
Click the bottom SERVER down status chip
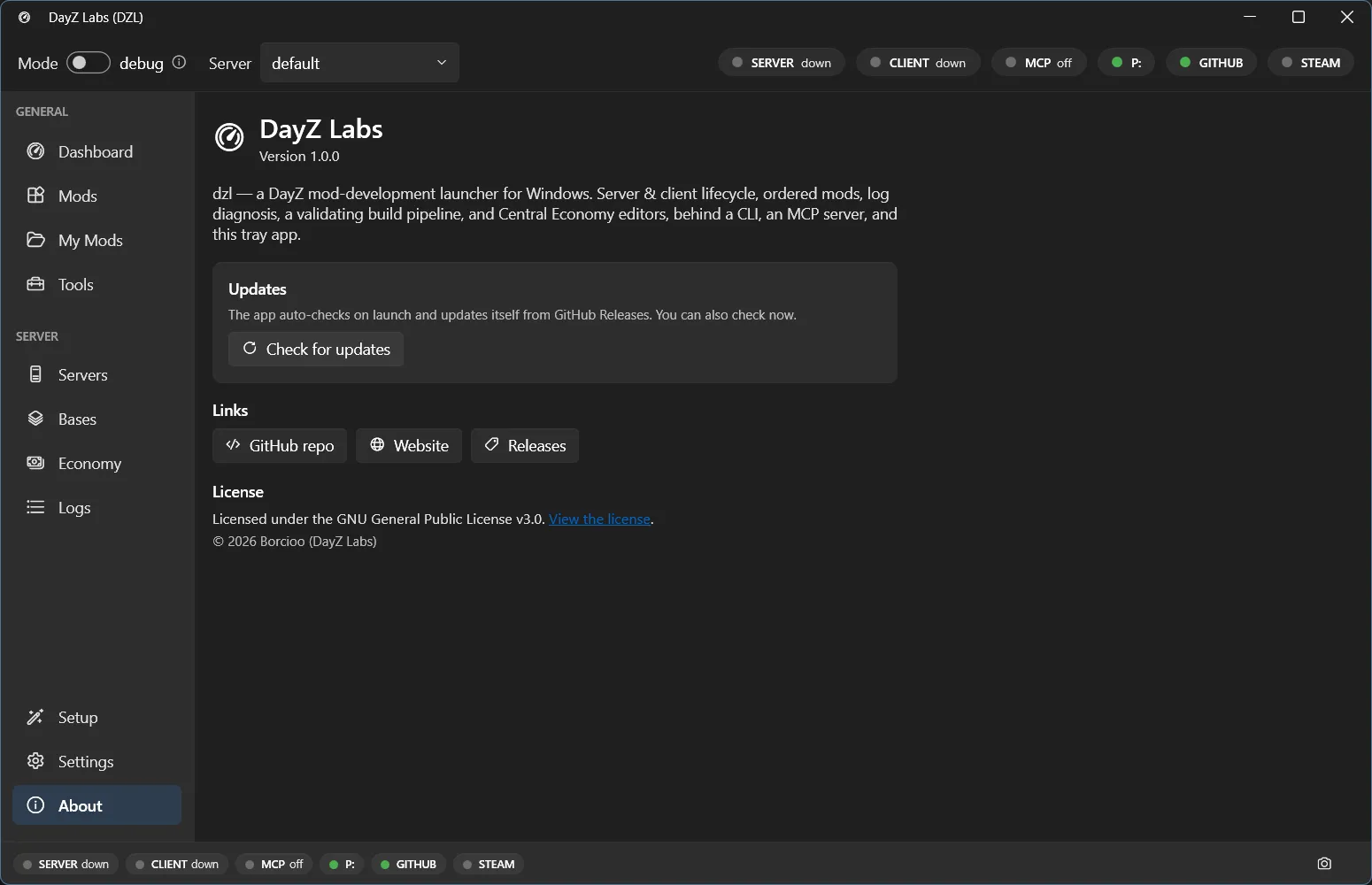point(66,864)
